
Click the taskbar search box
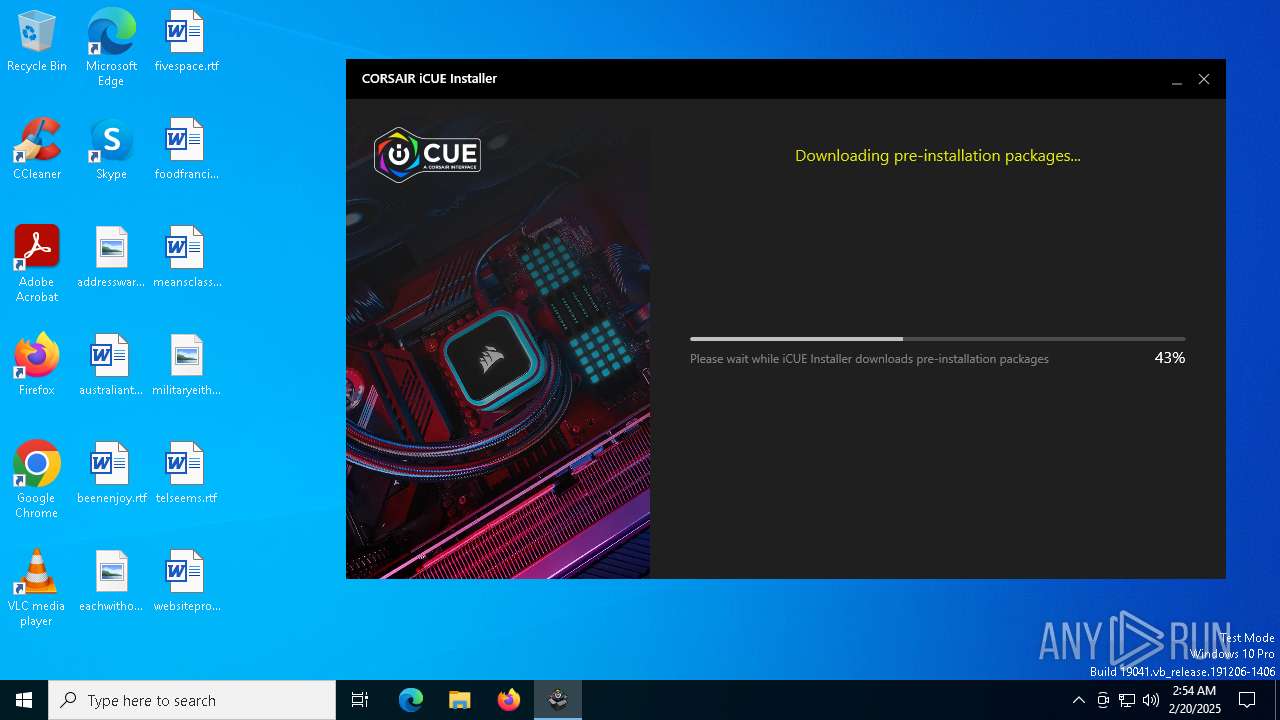pyautogui.click(x=192, y=700)
